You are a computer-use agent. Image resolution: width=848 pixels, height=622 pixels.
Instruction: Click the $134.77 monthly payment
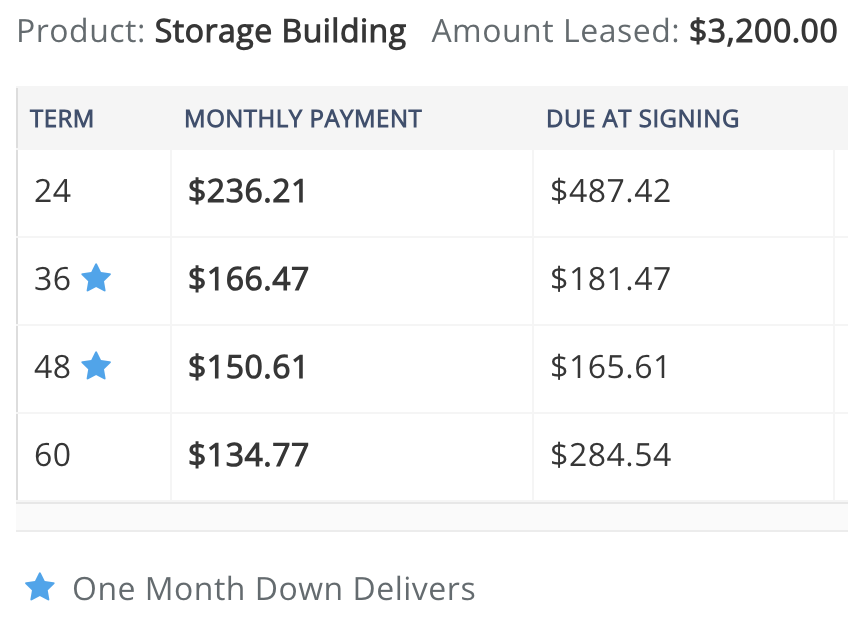pyautogui.click(x=248, y=455)
